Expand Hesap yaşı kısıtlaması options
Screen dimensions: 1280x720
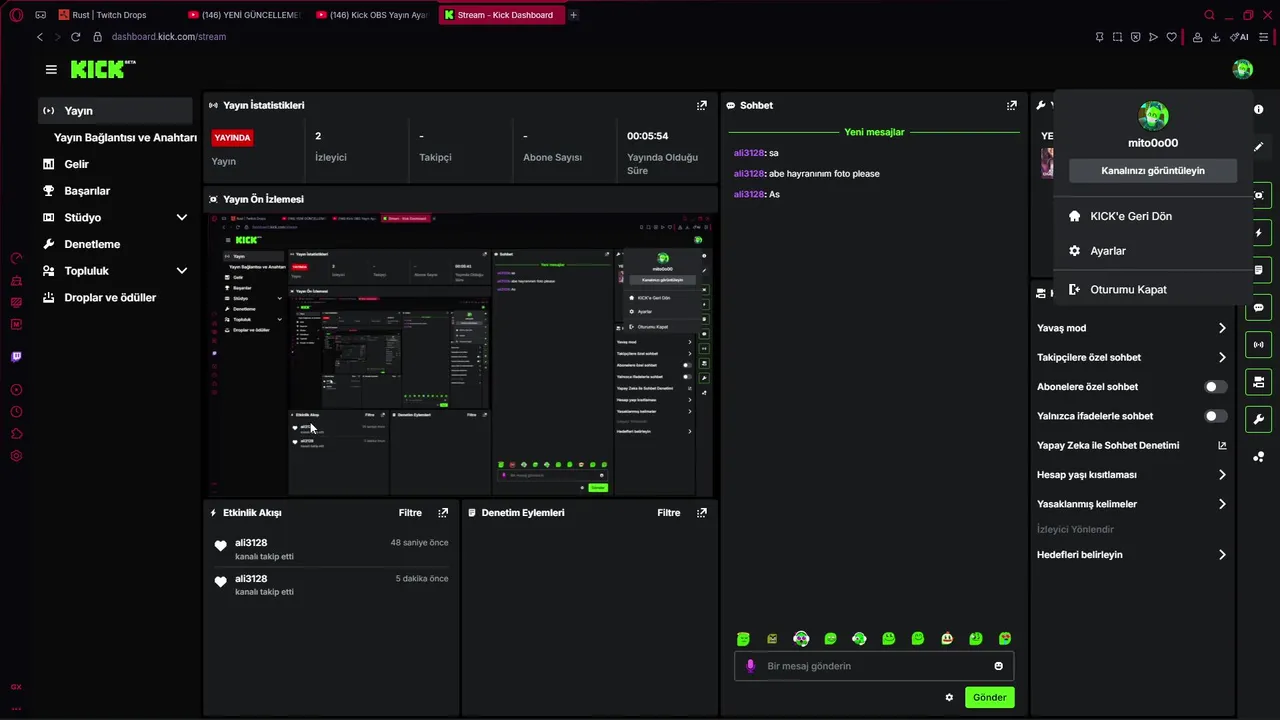[x=1222, y=475]
